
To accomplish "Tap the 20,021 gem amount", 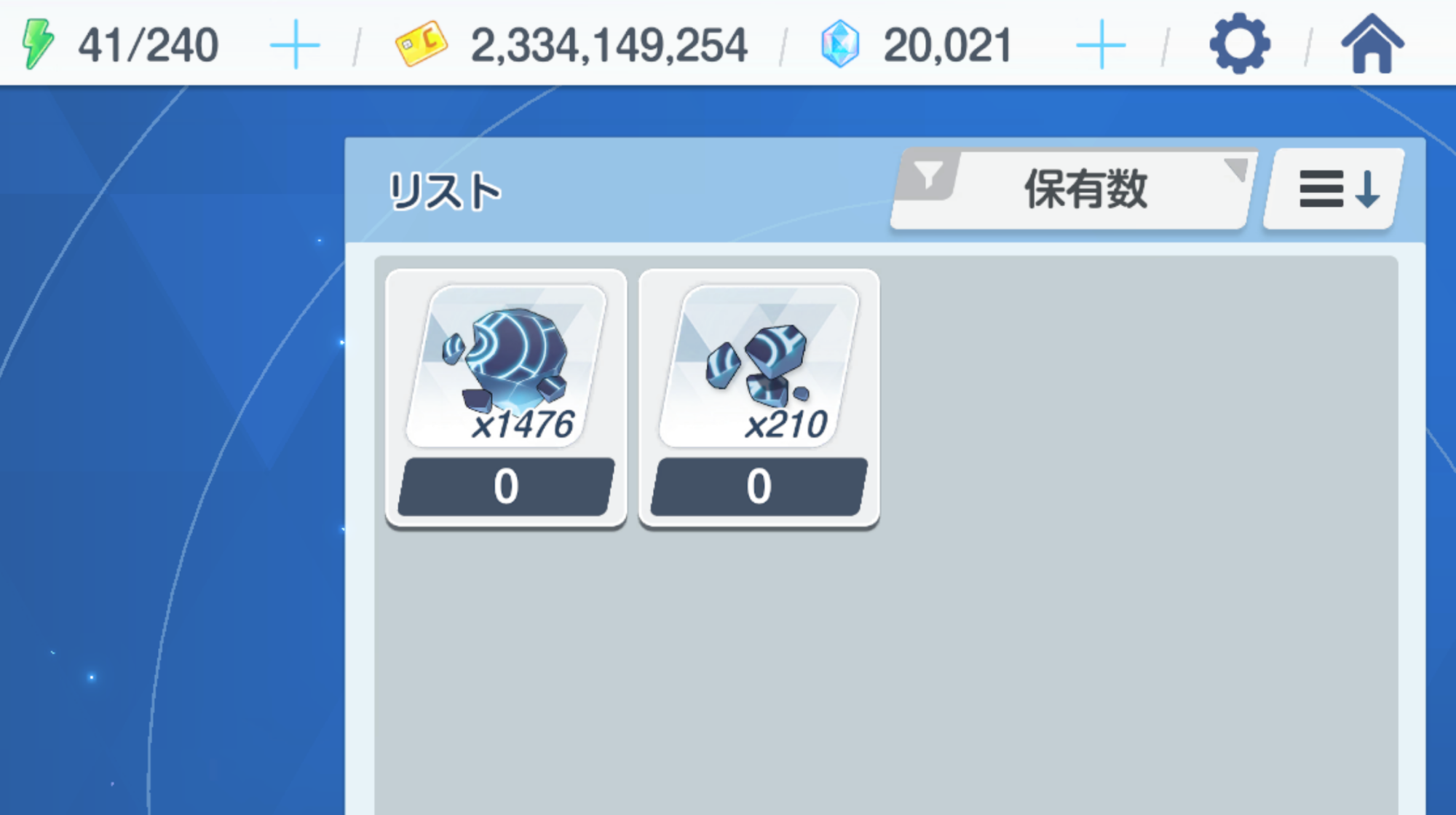I will coord(948,45).
